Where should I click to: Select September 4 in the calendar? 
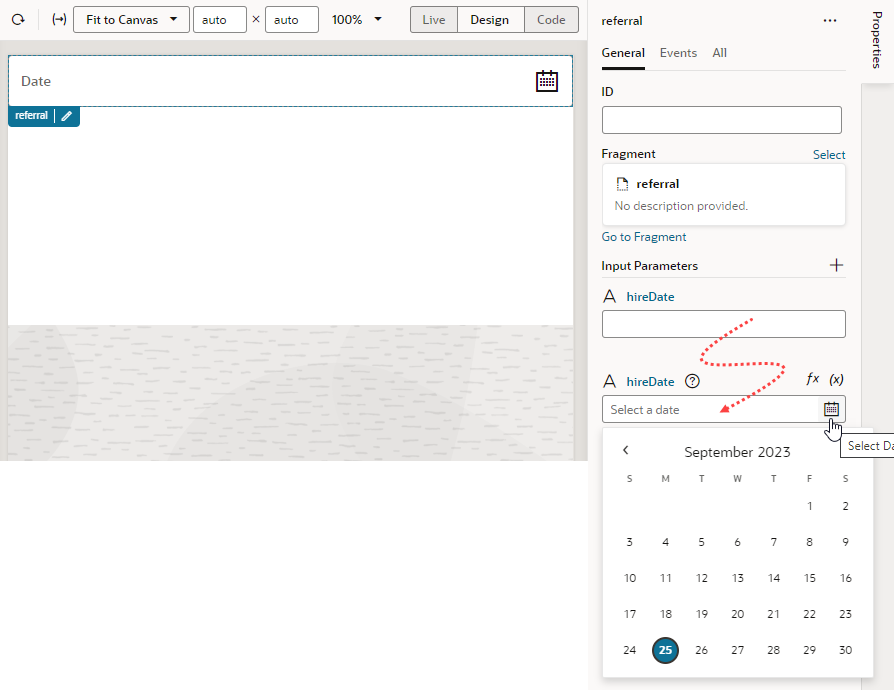pyautogui.click(x=665, y=542)
